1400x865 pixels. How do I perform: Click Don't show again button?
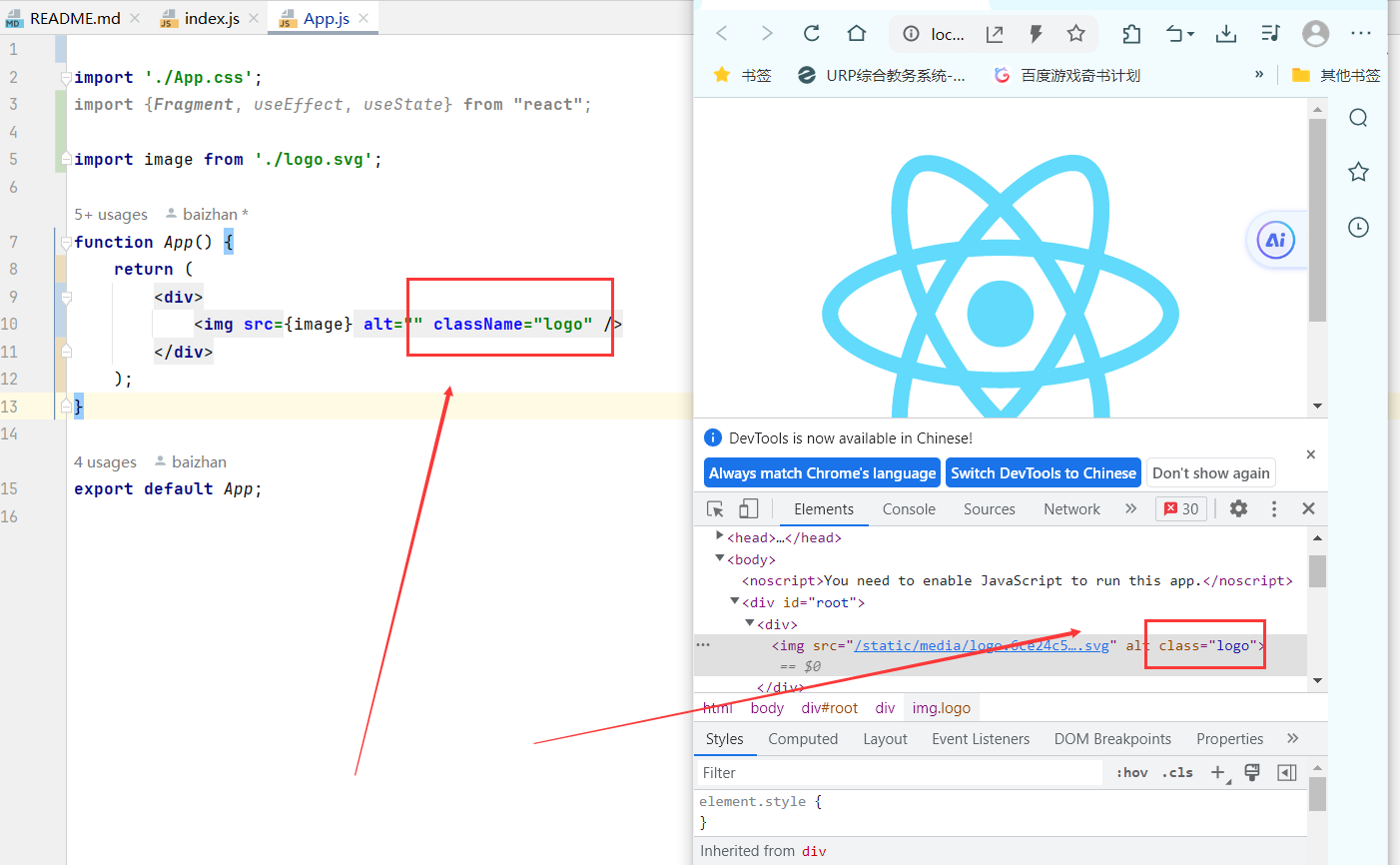[1211, 473]
